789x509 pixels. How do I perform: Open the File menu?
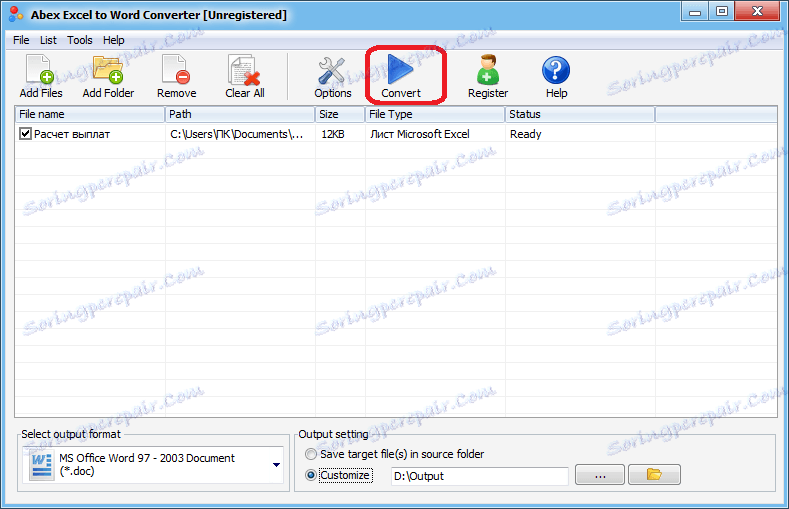[21, 40]
